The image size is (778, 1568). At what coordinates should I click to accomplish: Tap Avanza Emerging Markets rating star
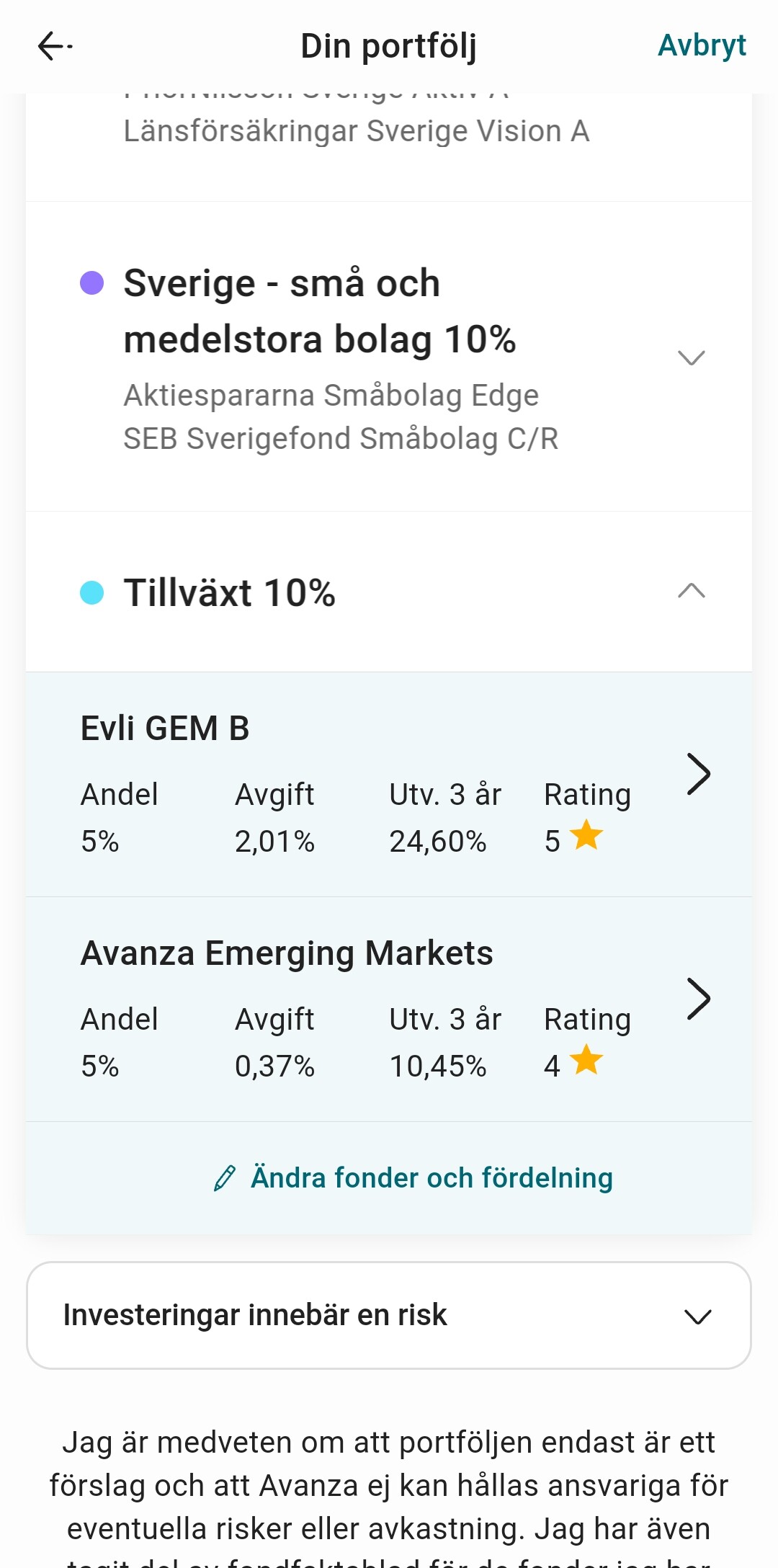pos(586,1061)
